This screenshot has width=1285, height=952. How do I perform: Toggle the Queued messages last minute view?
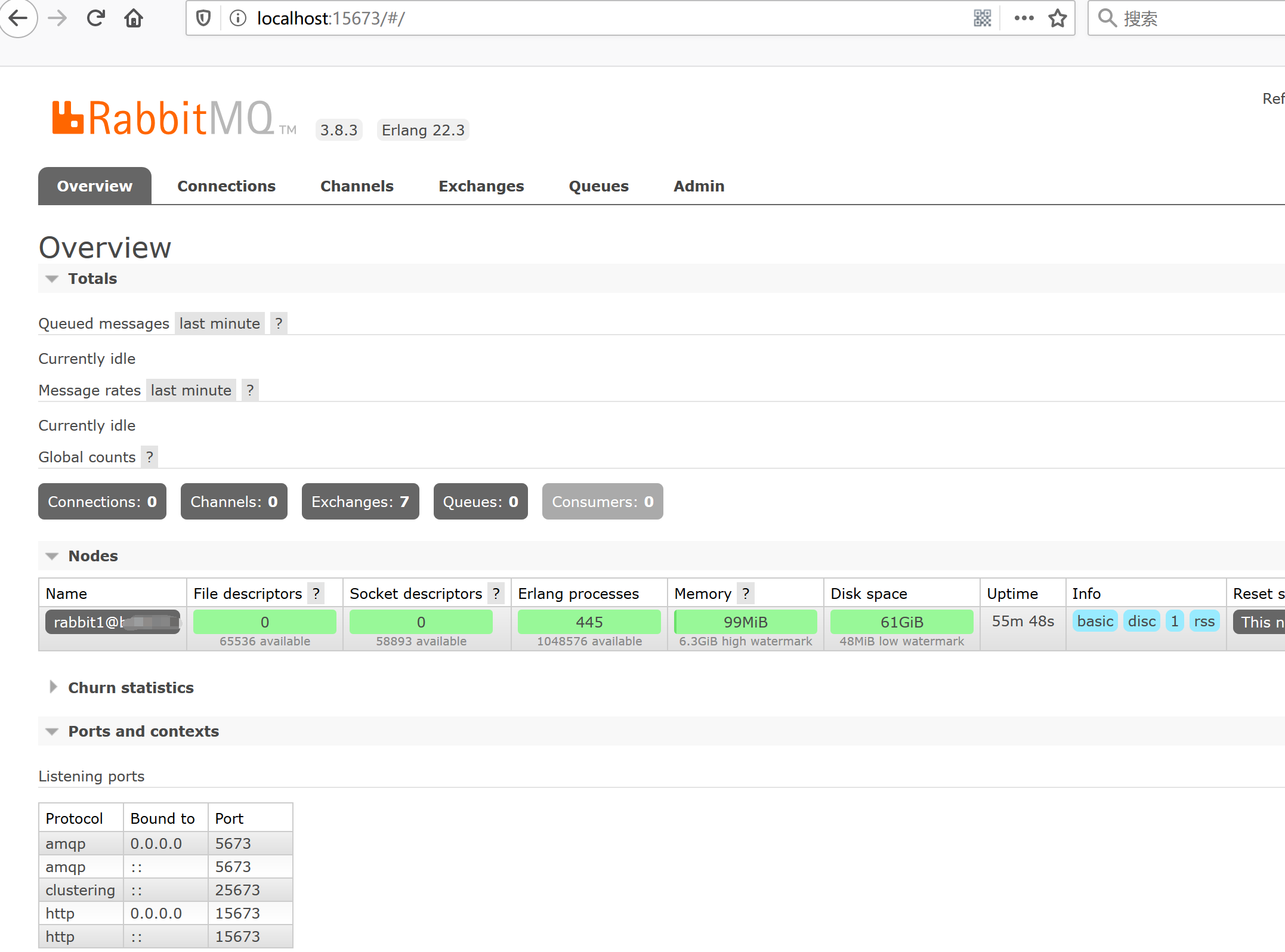[218, 322]
